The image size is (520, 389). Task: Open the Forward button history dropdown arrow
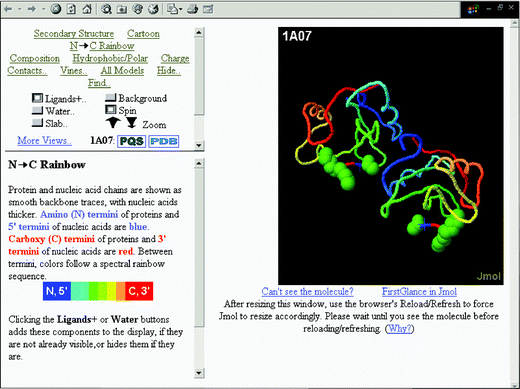[43, 9]
